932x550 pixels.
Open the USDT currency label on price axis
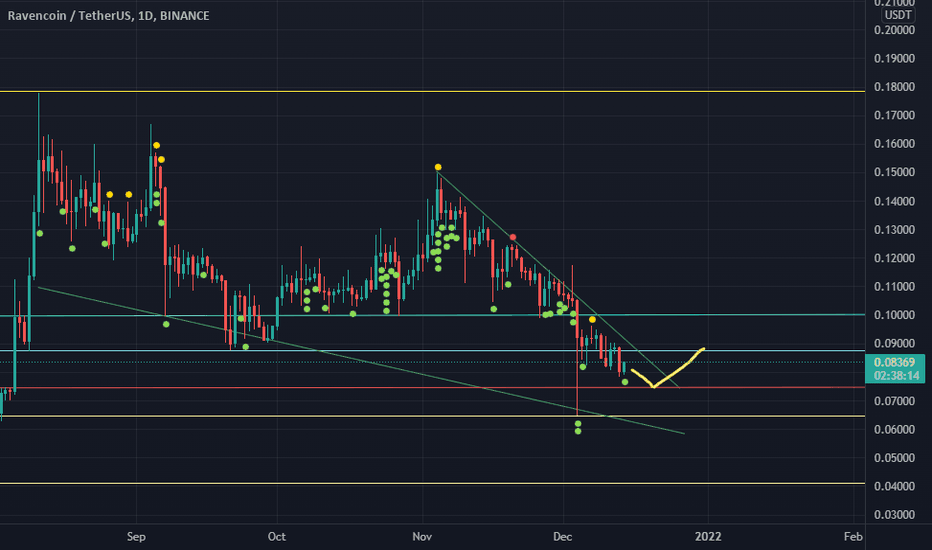point(898,15)
